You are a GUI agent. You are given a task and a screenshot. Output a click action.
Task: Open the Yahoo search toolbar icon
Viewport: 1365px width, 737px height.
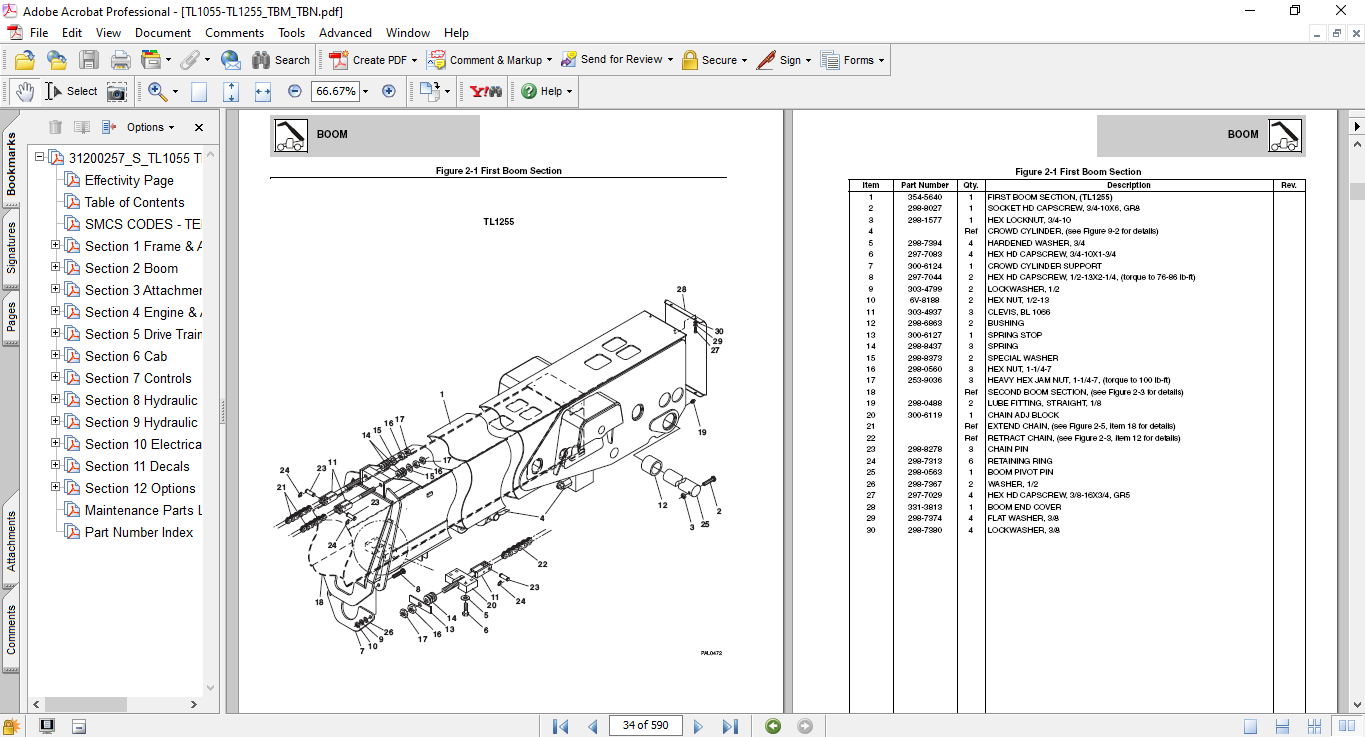(x=486, y=91)
